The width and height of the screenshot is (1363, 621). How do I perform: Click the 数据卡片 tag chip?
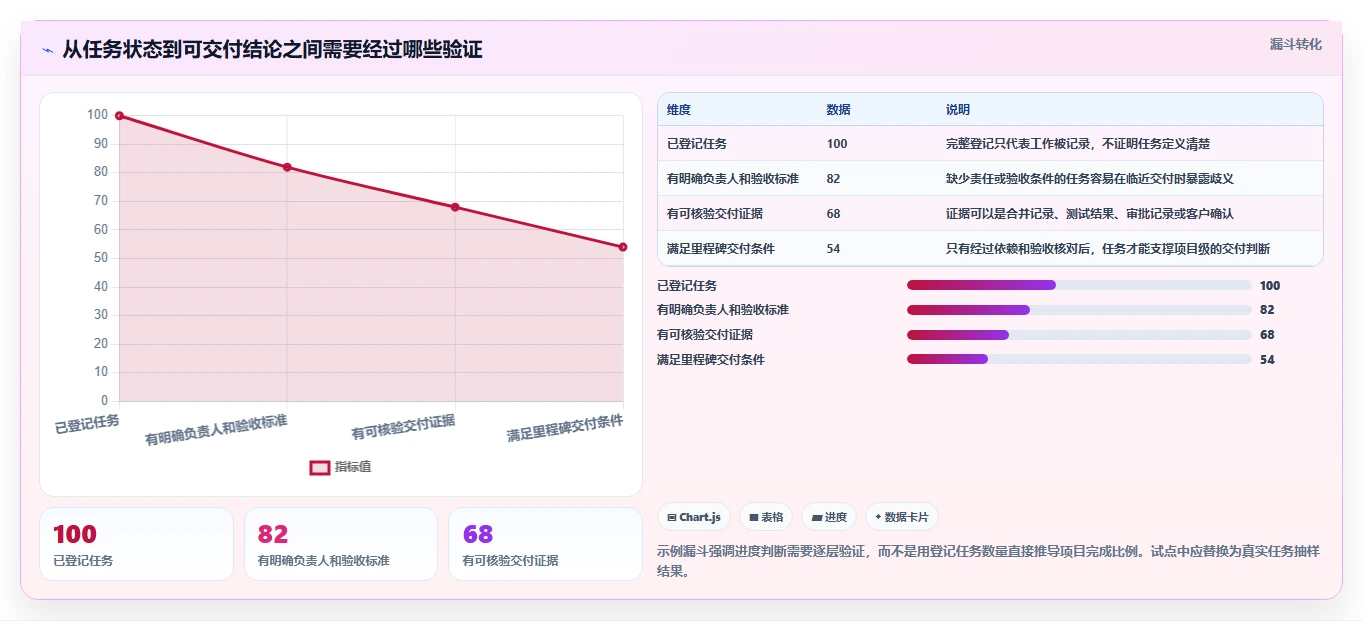[902, 517]
